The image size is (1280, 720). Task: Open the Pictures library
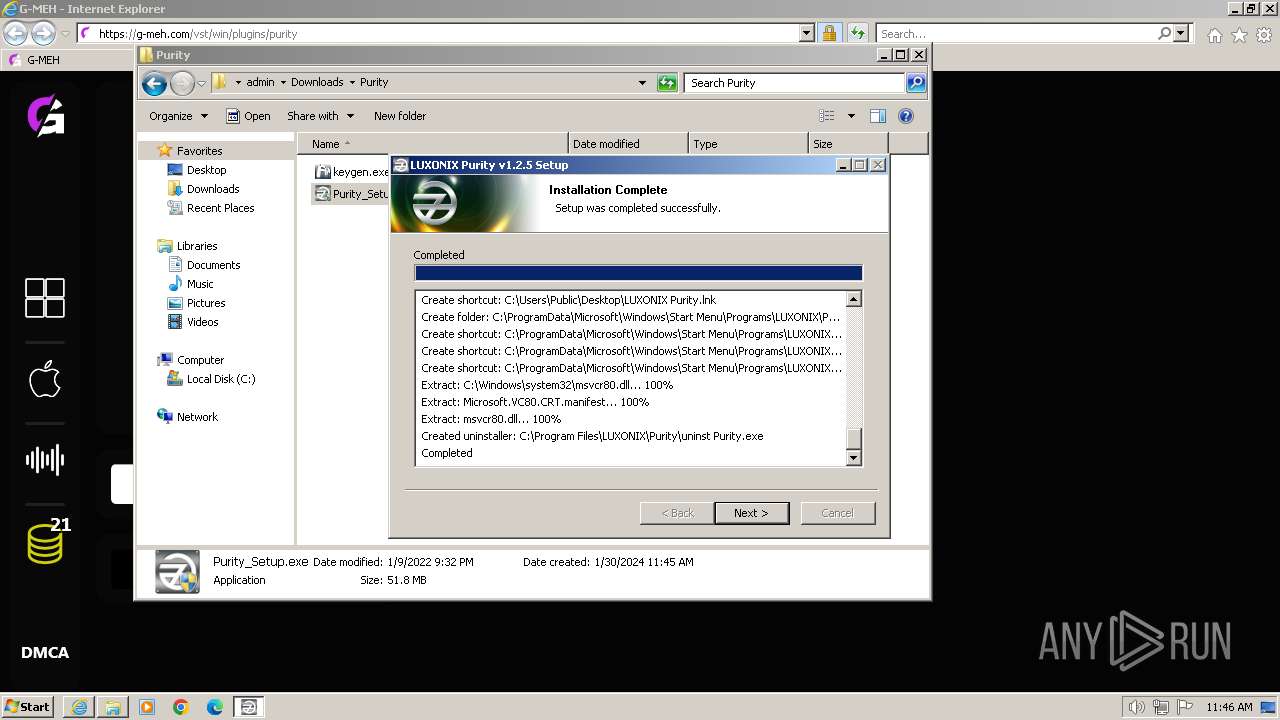206,303
